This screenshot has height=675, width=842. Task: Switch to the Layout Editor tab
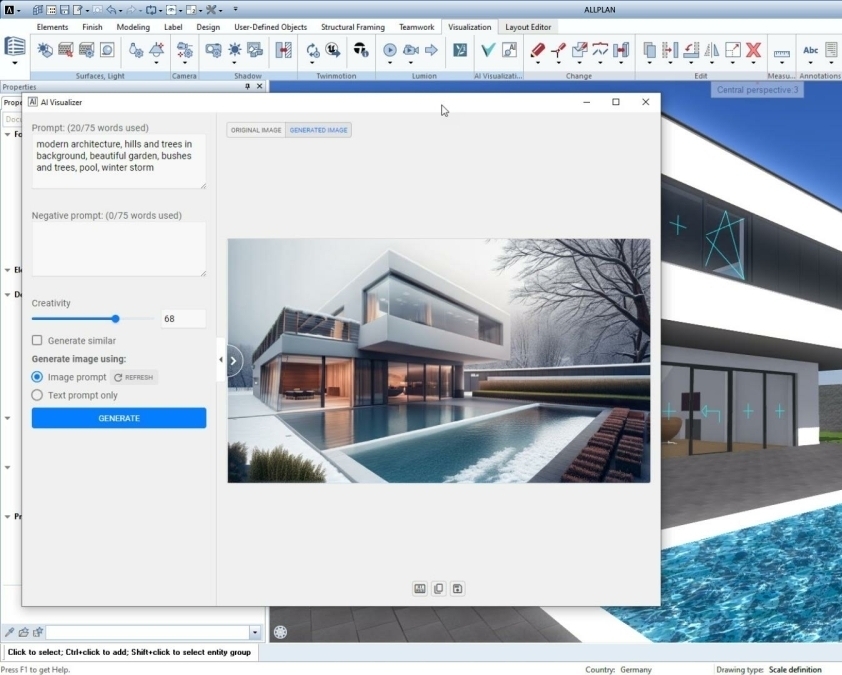[x=528, y=27]
